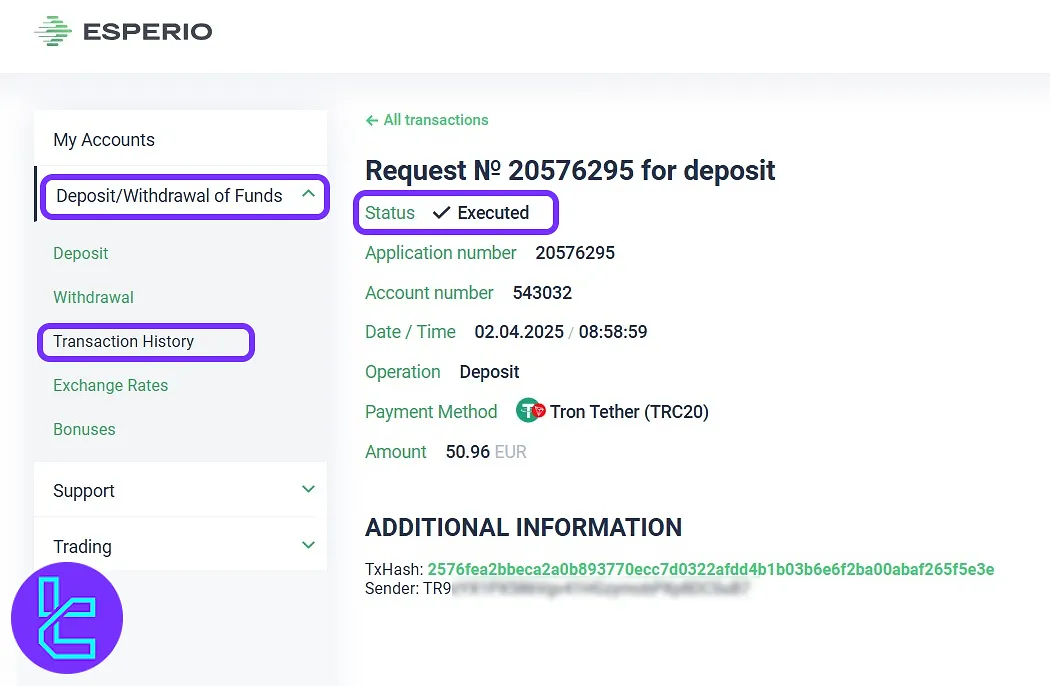Click the Date / Time label

tap(410, 332)
